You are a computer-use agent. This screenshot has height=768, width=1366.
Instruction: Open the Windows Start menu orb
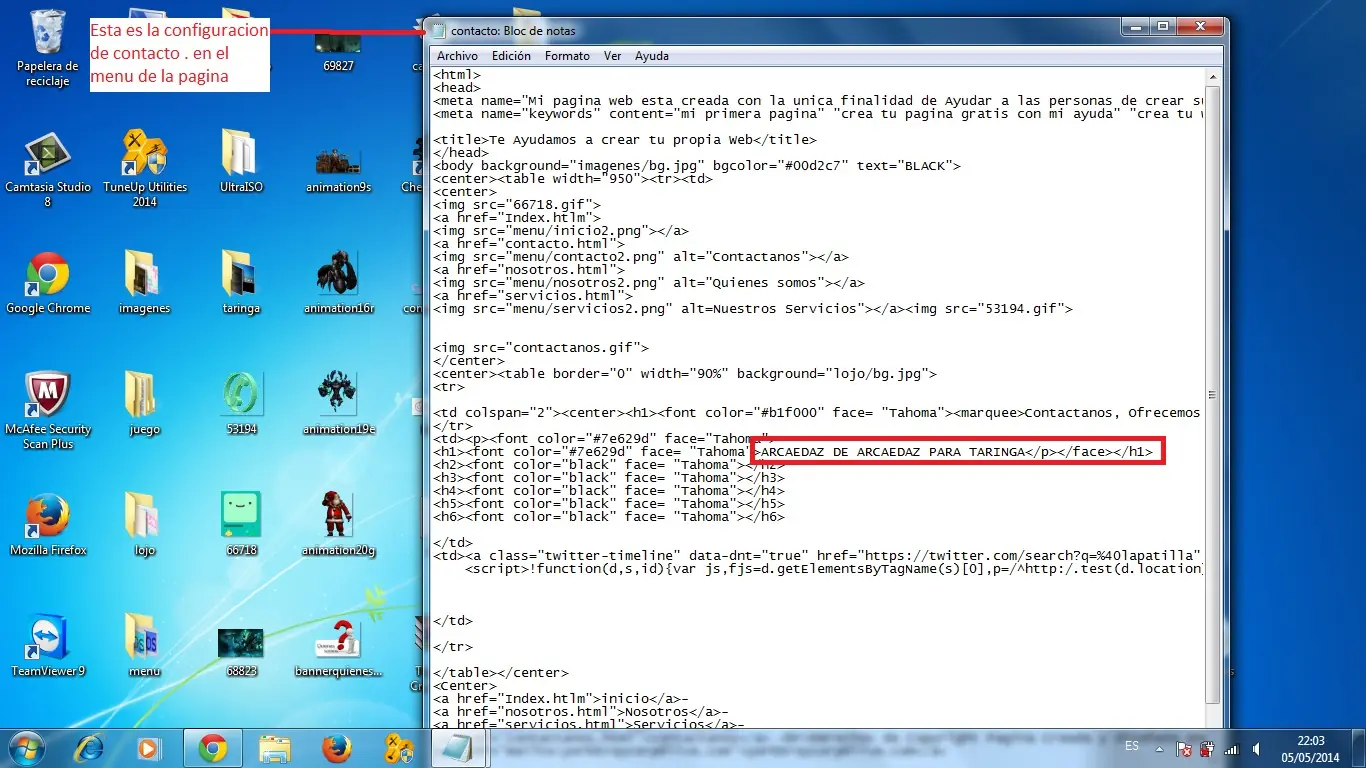click(x=27, y=747)
